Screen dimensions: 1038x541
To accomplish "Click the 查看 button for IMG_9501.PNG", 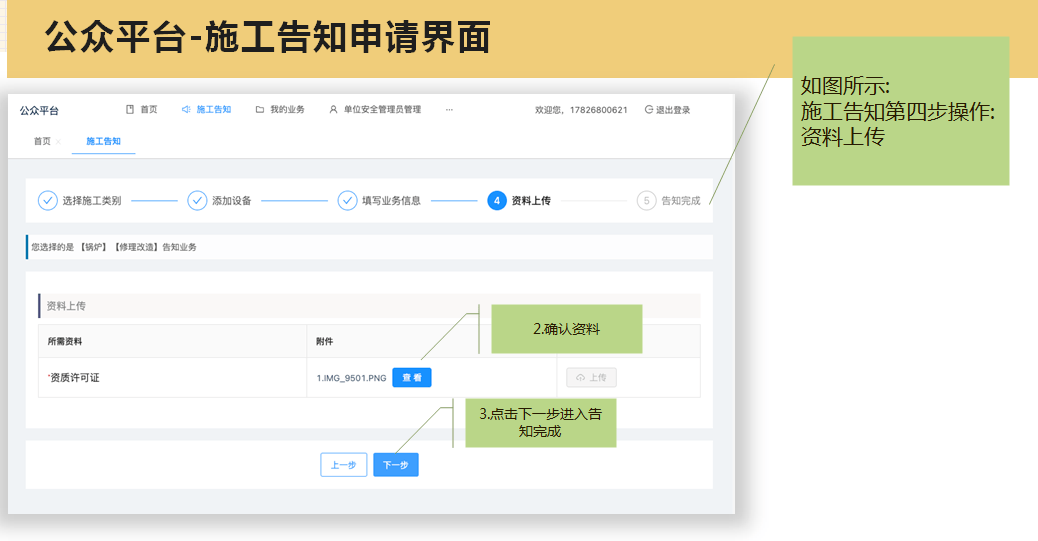I will pyautogui.click(x=412, y=377).
